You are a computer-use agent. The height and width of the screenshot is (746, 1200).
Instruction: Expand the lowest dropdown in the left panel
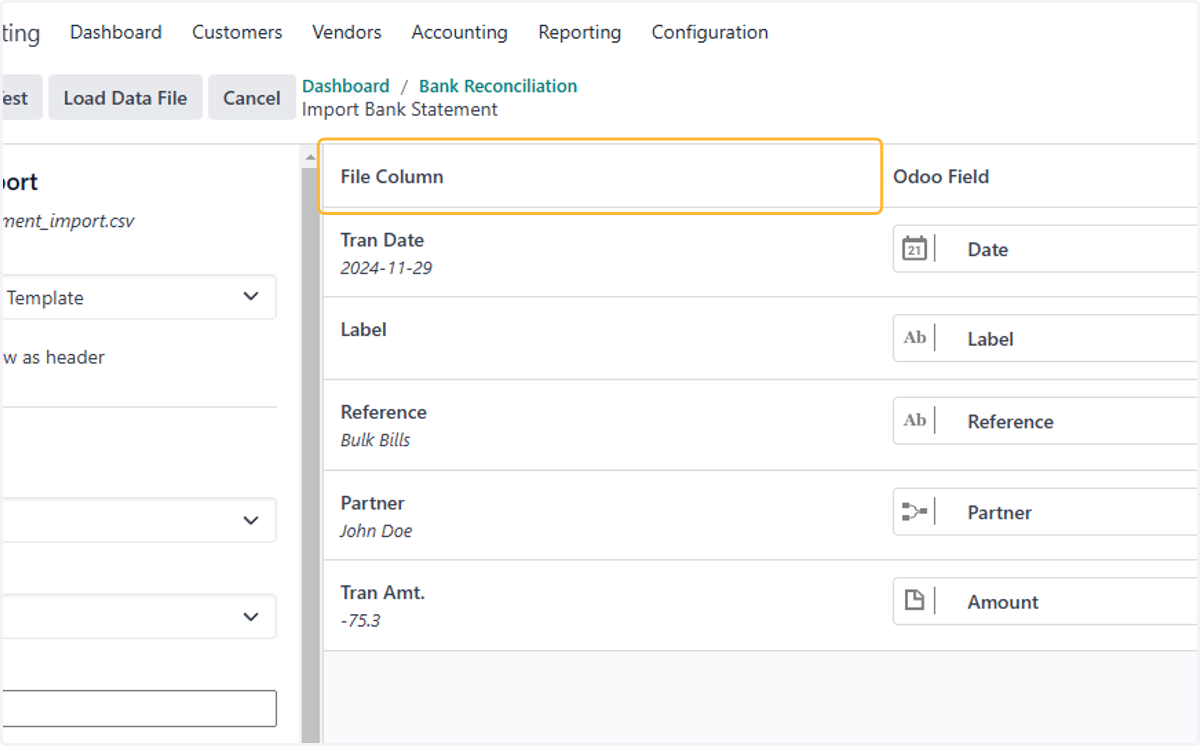coord(138,616)
